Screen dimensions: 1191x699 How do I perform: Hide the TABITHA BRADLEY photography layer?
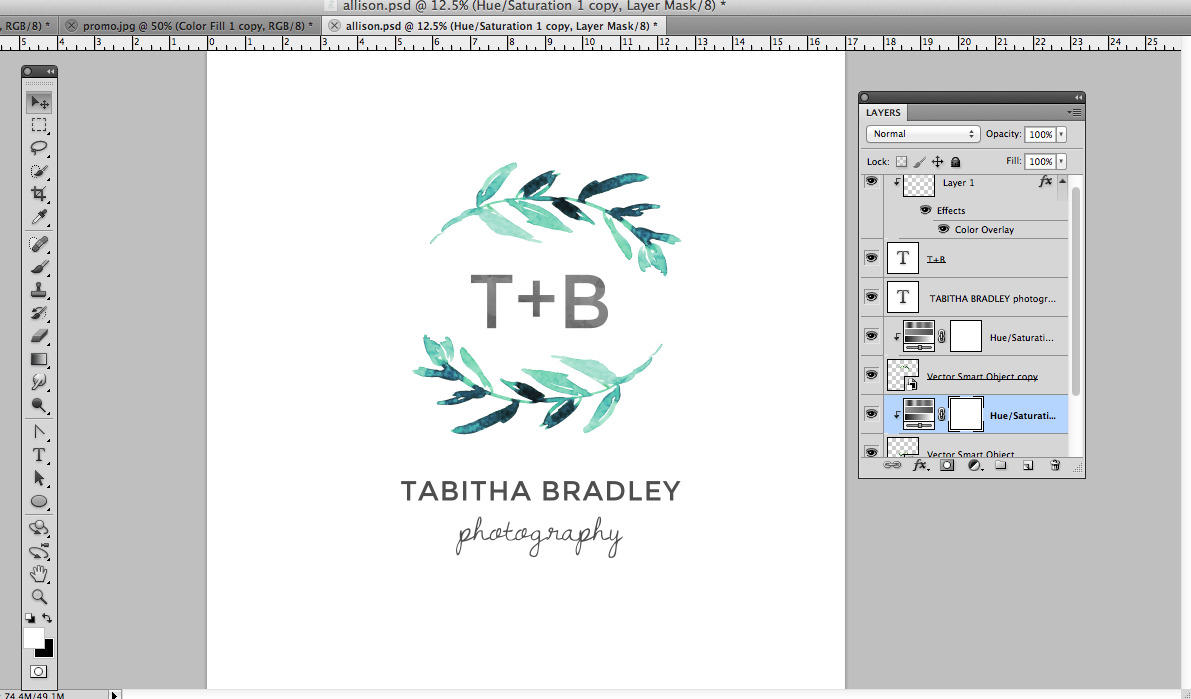pyautogui.click(x=871, y=297)
